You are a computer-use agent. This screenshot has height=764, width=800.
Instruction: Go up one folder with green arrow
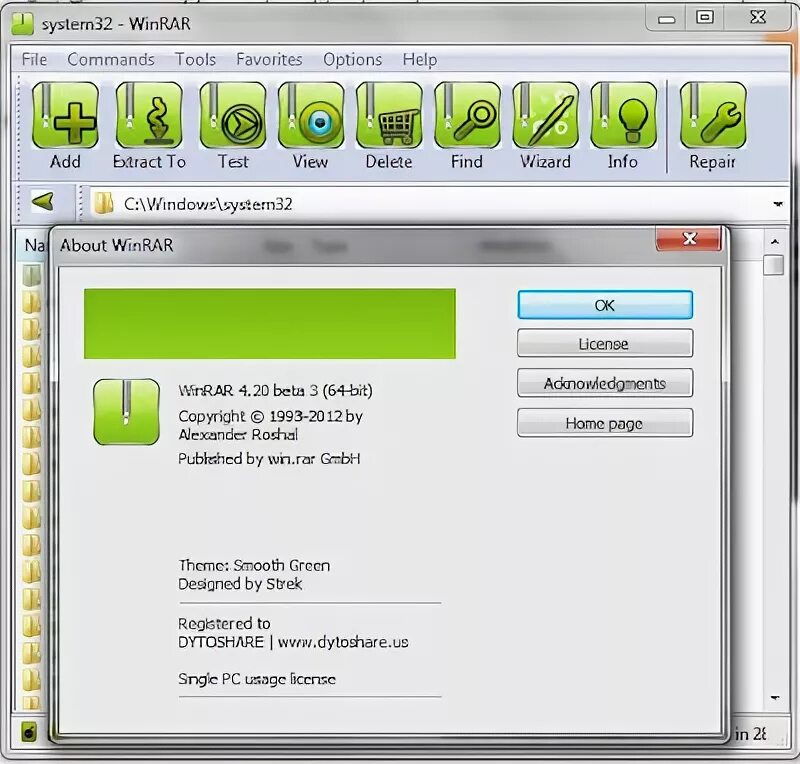[43, 202]
